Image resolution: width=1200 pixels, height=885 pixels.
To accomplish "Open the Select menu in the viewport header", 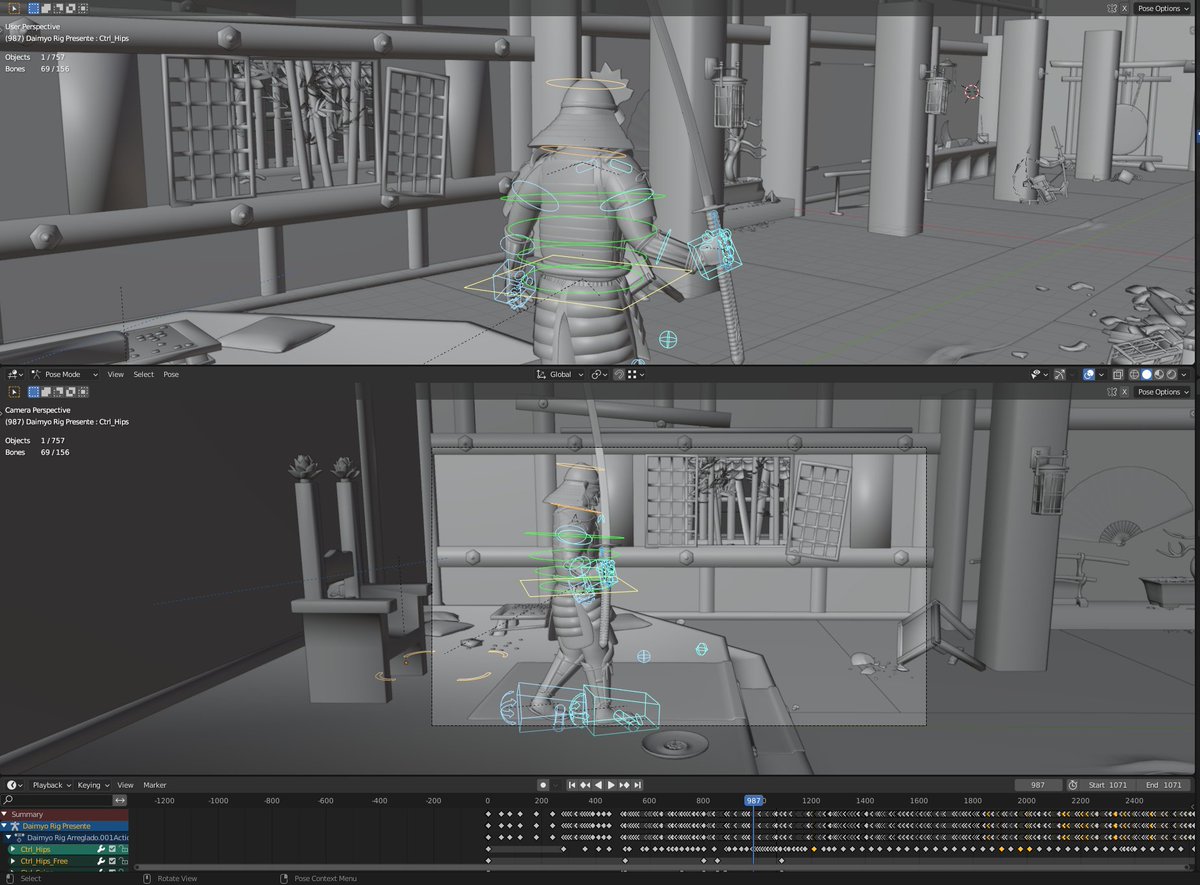I will tap(144, 374).
